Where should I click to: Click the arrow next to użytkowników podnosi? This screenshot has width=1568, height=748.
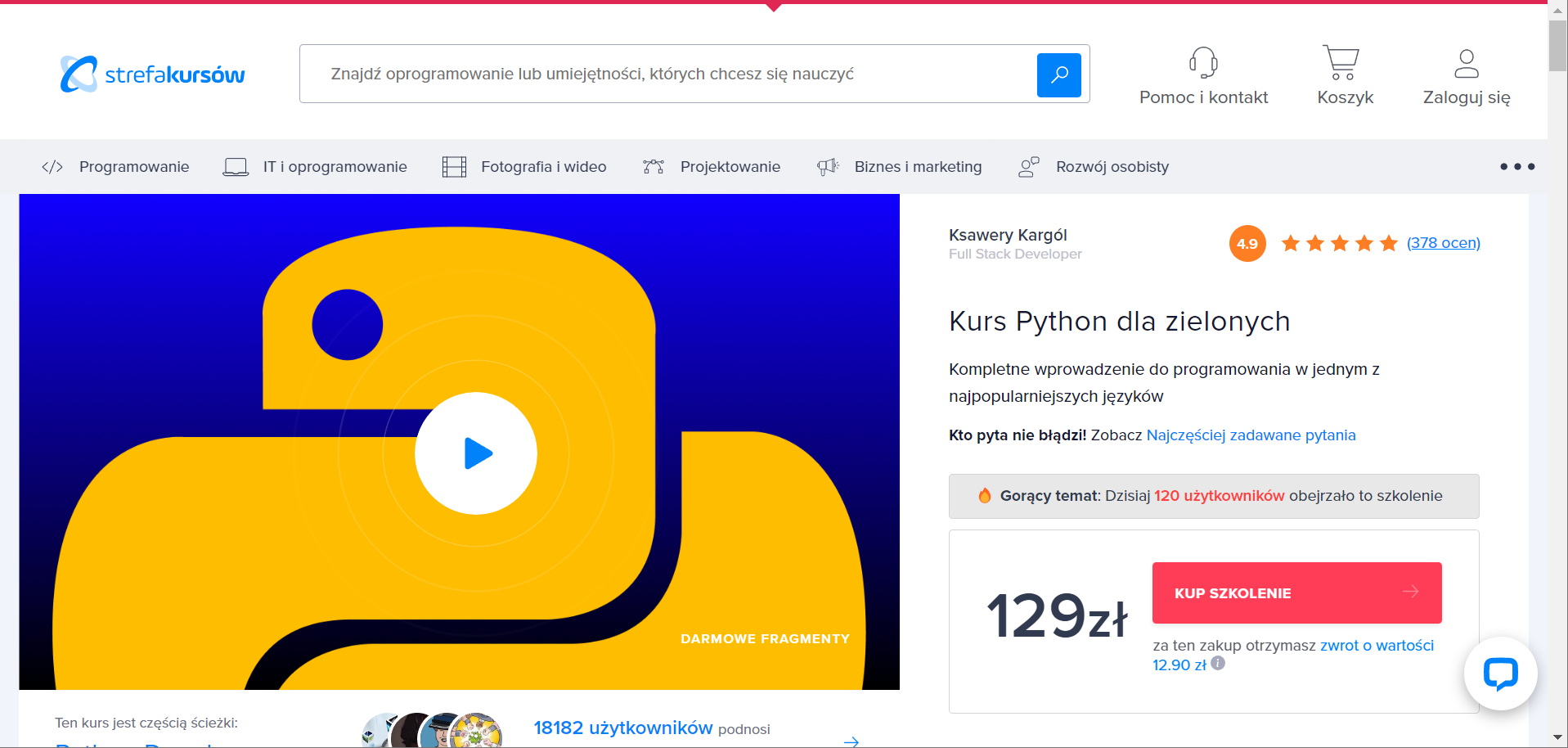click(x=851, y=741)
